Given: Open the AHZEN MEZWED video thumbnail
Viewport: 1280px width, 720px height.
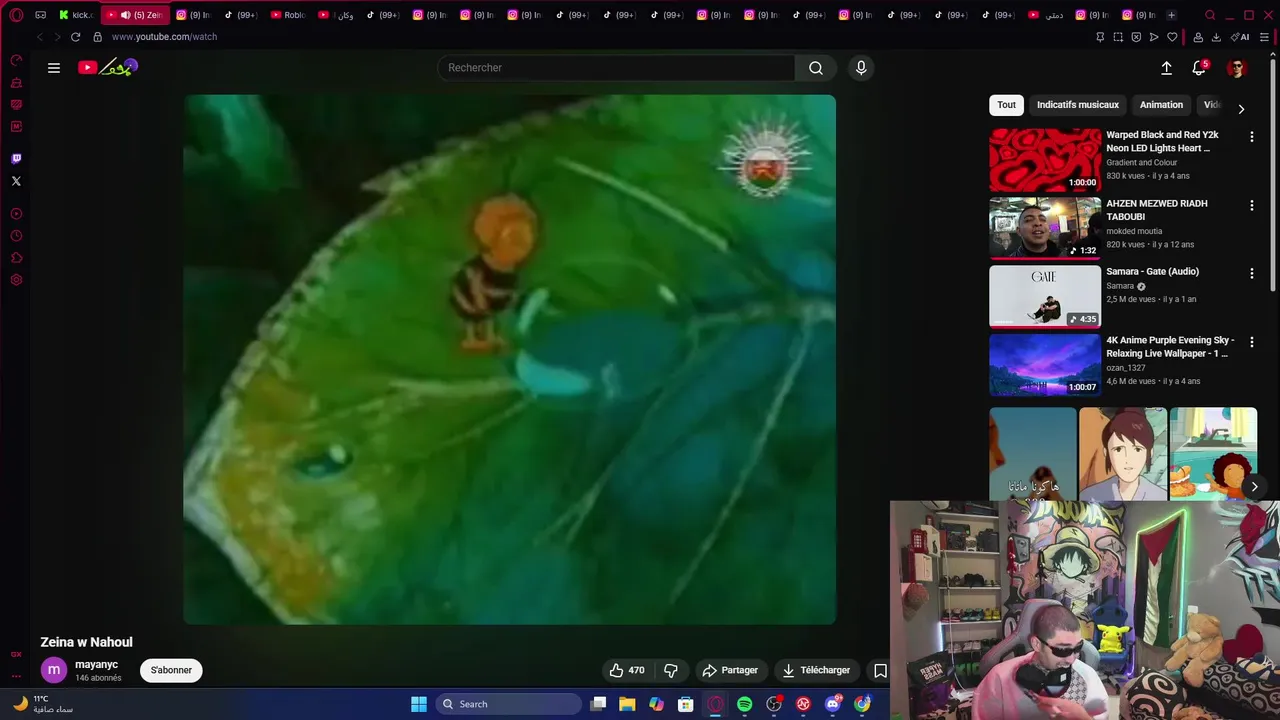Looking at the screenshot, I should point(1045,228).
